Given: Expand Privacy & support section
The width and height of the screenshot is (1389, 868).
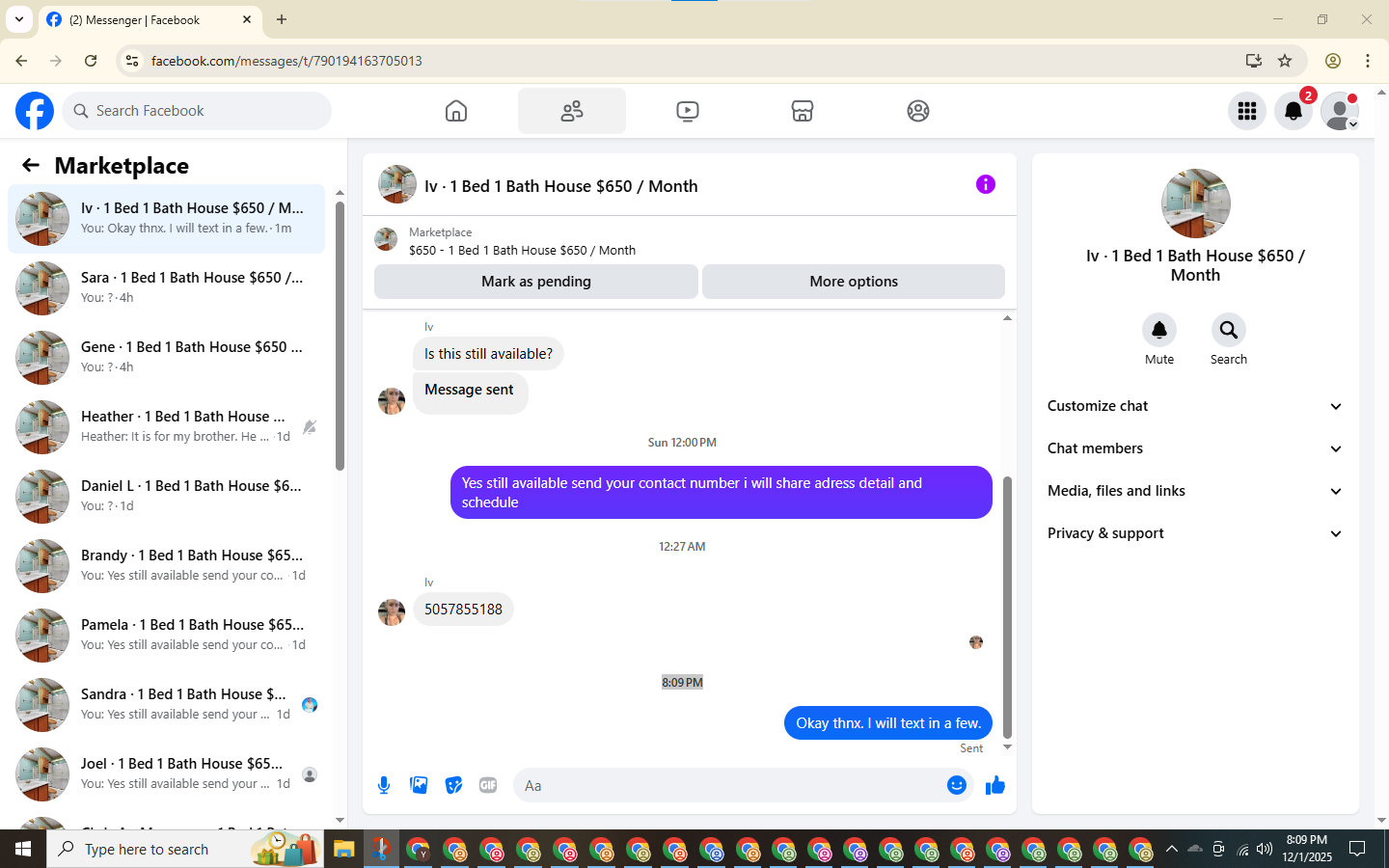Looking at the screenshot, I should click(x=1195, y=533).
